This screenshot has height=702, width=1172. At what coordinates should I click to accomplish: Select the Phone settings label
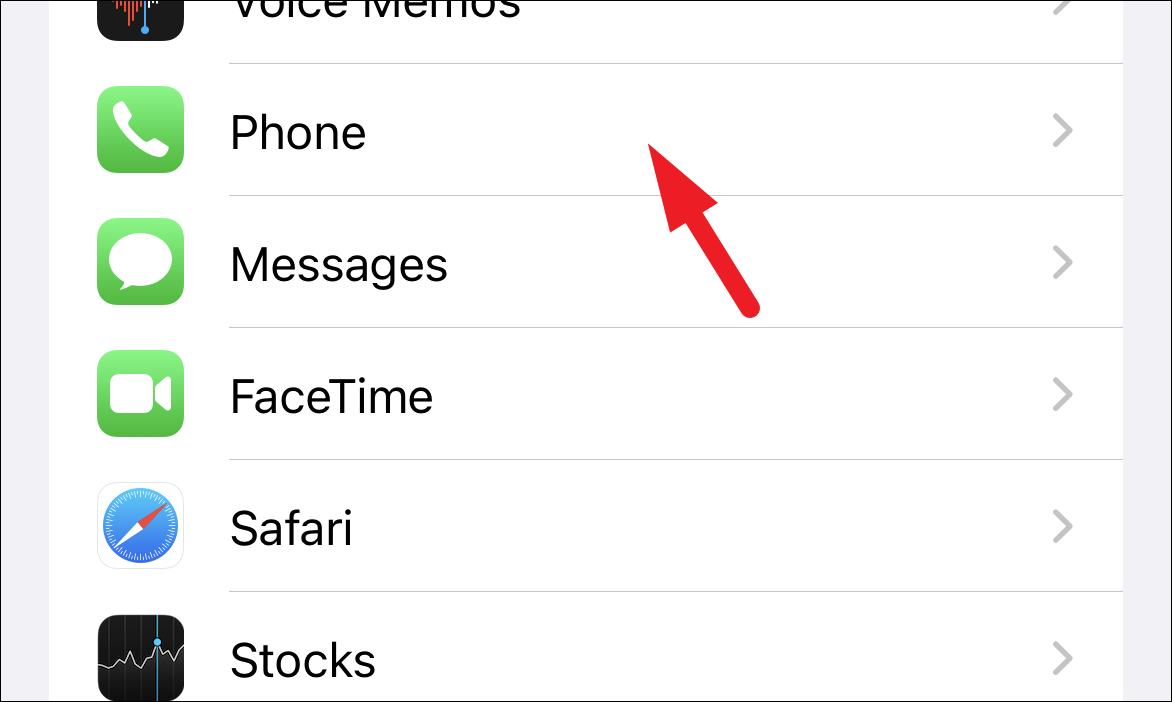298,133
